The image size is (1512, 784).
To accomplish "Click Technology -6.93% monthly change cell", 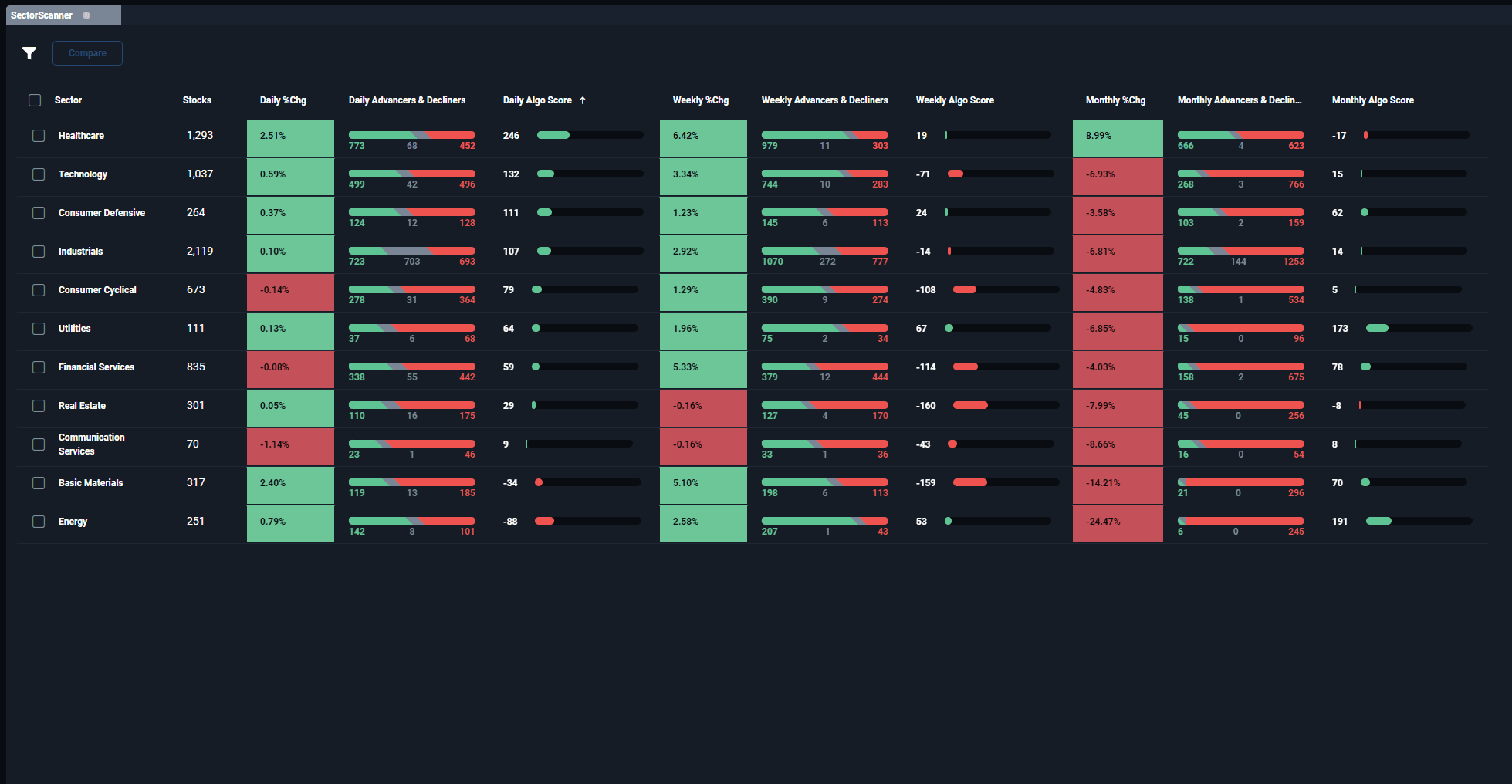I will click(x=1118, y=177).
